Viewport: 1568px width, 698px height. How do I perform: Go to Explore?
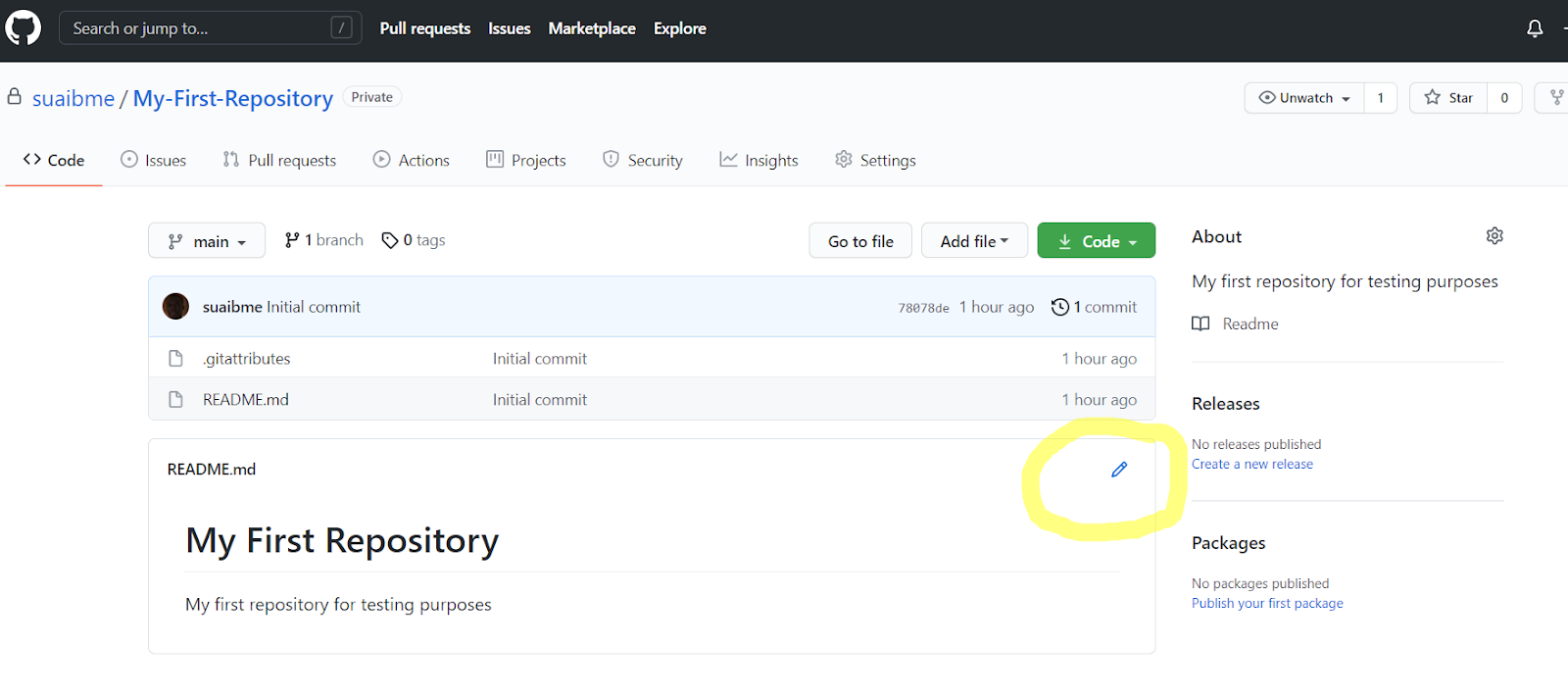point(680,28)
